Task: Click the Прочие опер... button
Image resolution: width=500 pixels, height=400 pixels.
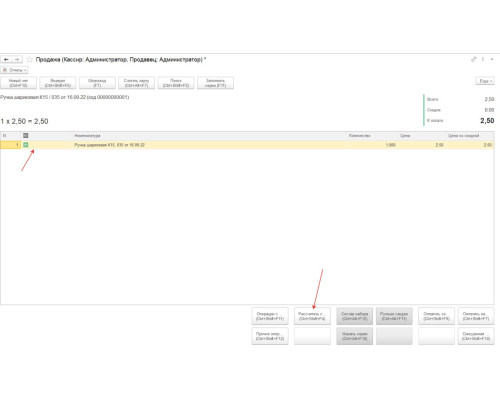Action: [270, 336]
